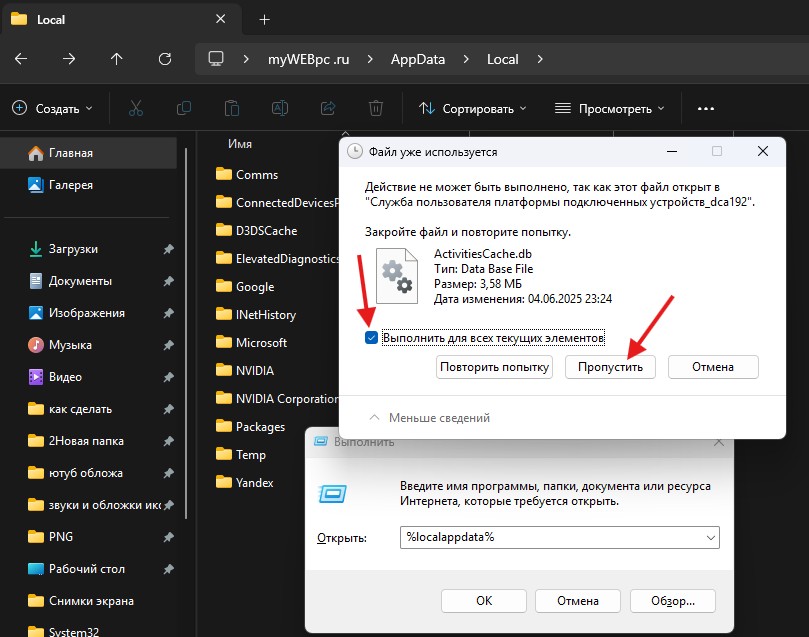Click Отмена in the Run dialog
Image resolution: width=809 pixels, height=637 pixels.
[x=578, y=601]
